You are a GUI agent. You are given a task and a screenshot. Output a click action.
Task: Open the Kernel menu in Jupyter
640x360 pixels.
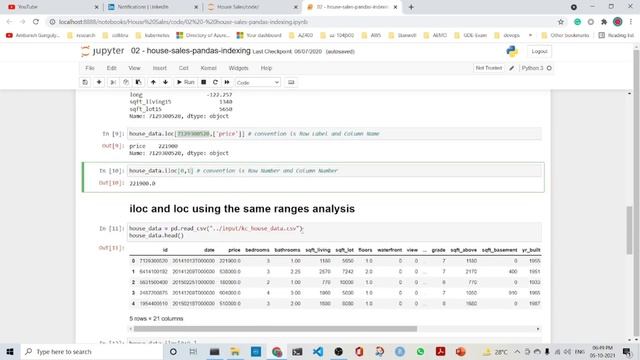click(x=208, y=68)
